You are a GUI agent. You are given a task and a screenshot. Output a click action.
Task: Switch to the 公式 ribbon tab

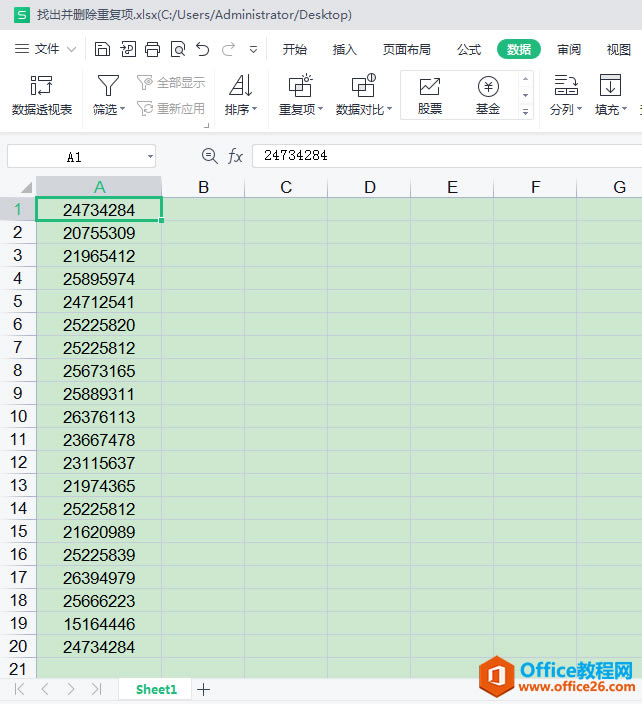point(468,49)
